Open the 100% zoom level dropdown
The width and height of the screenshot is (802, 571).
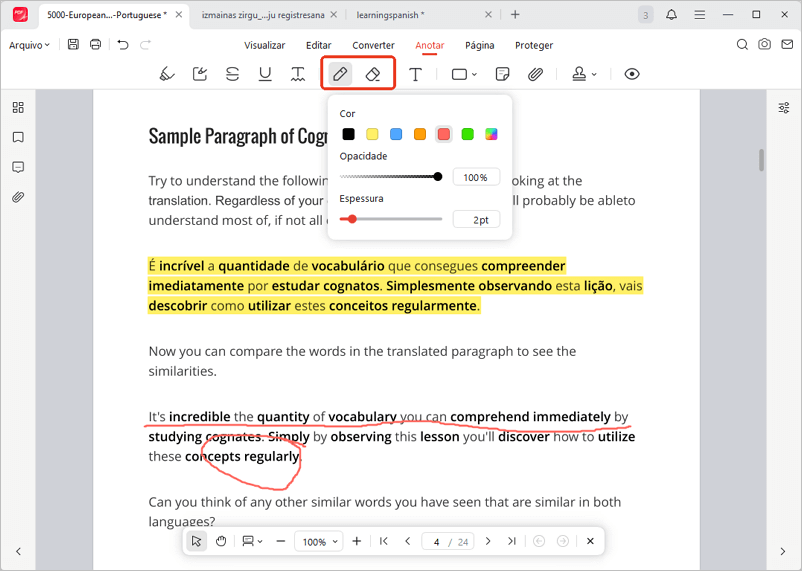tap(318, 541)
